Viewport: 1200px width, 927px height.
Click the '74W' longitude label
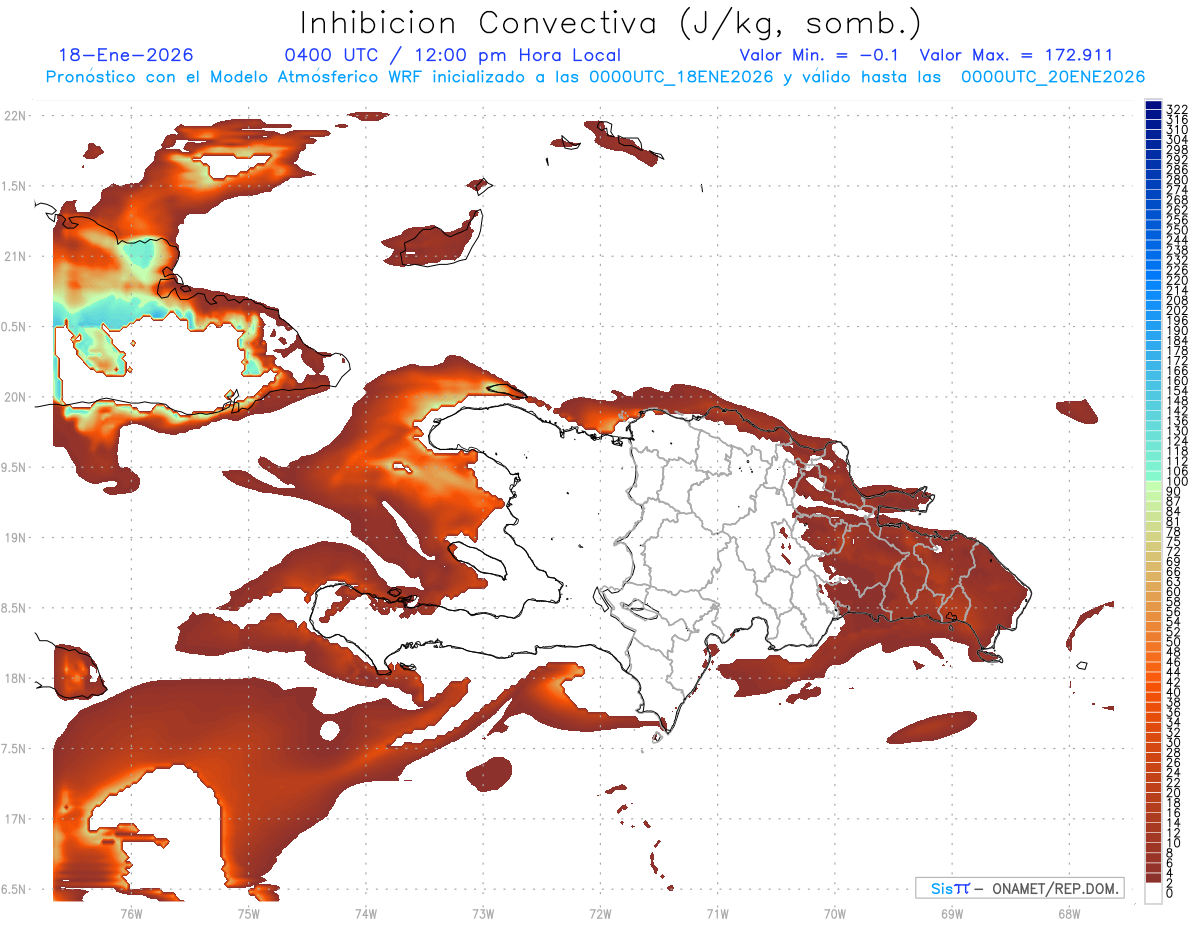click(365, 913)
